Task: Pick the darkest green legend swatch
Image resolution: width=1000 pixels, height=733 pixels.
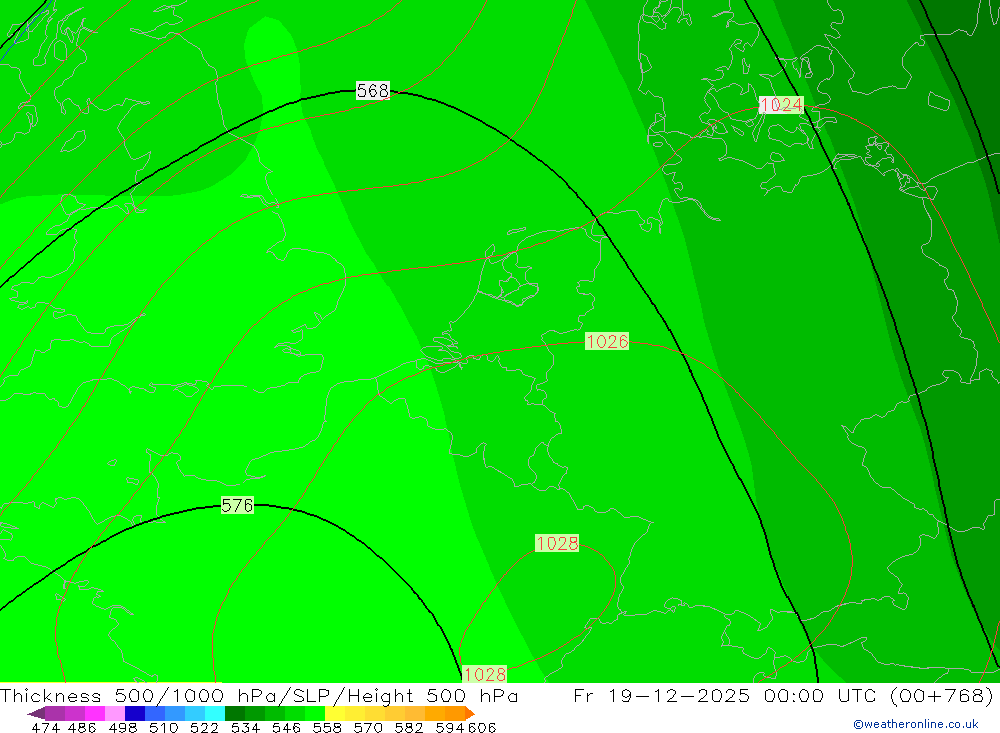Action: click(x=235, y=713)
